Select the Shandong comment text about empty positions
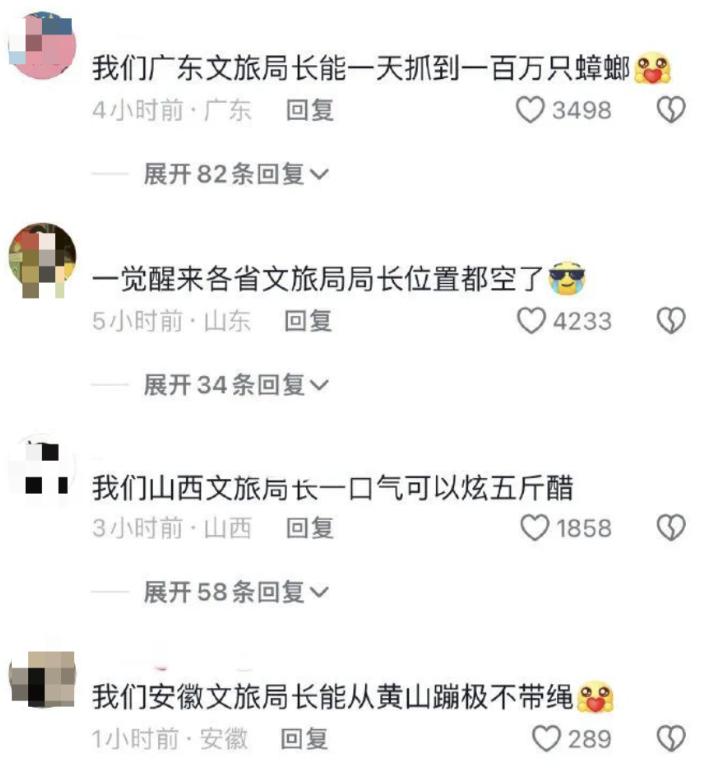 tap(318, 279)
